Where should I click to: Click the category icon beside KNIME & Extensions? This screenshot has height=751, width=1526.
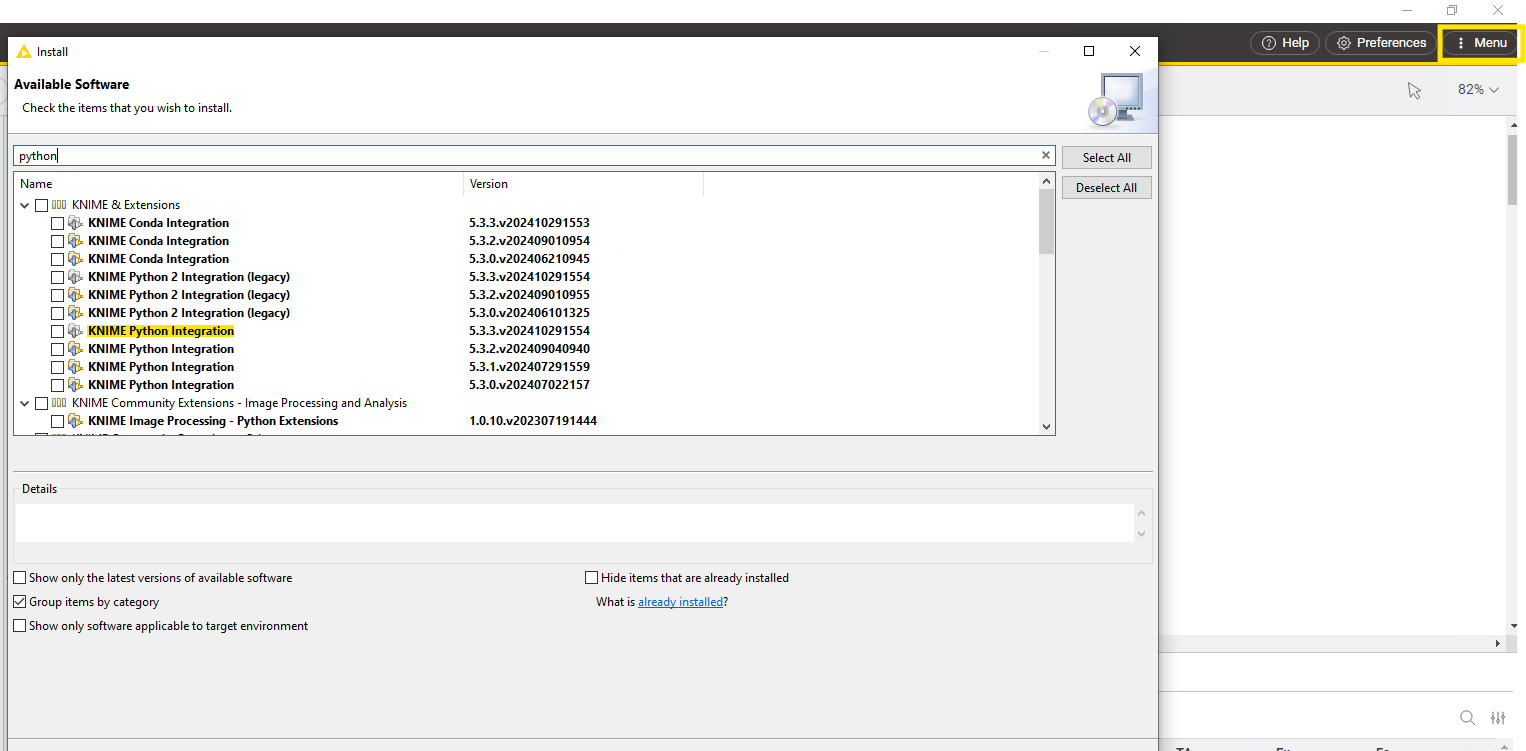59,205
